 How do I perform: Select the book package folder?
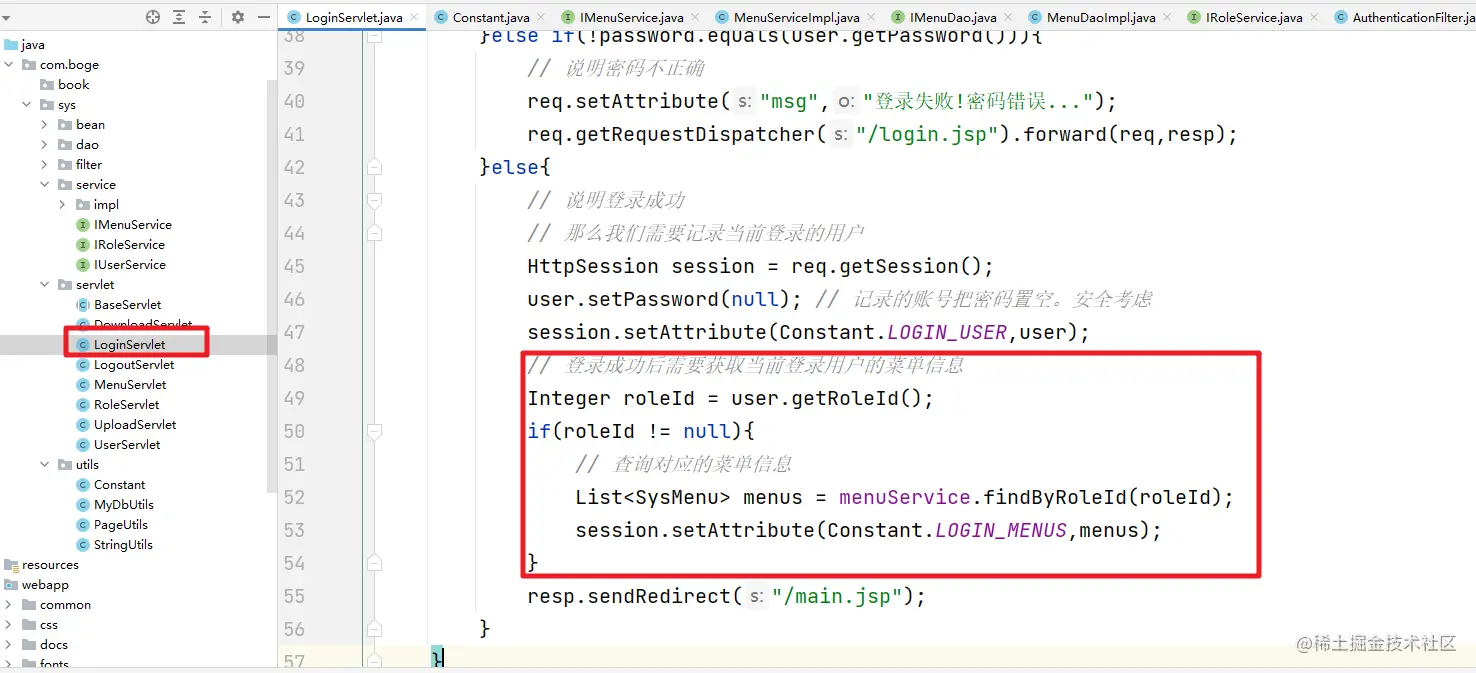(64, 85)
